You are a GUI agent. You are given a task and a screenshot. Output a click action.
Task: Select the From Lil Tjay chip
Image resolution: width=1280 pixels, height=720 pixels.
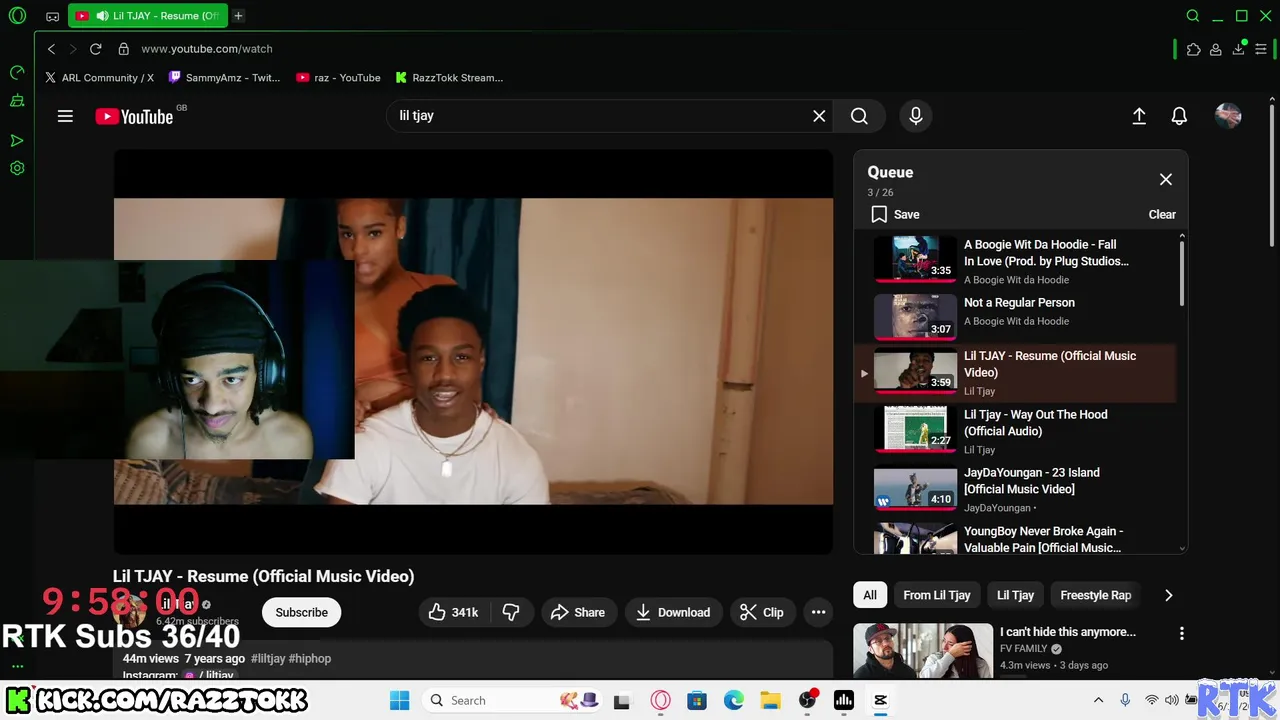(x=937, y=595)
